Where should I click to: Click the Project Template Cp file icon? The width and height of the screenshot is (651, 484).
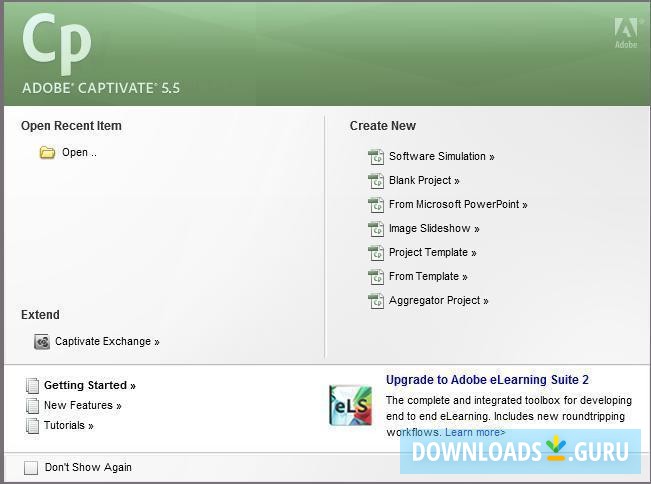point(376,253)
